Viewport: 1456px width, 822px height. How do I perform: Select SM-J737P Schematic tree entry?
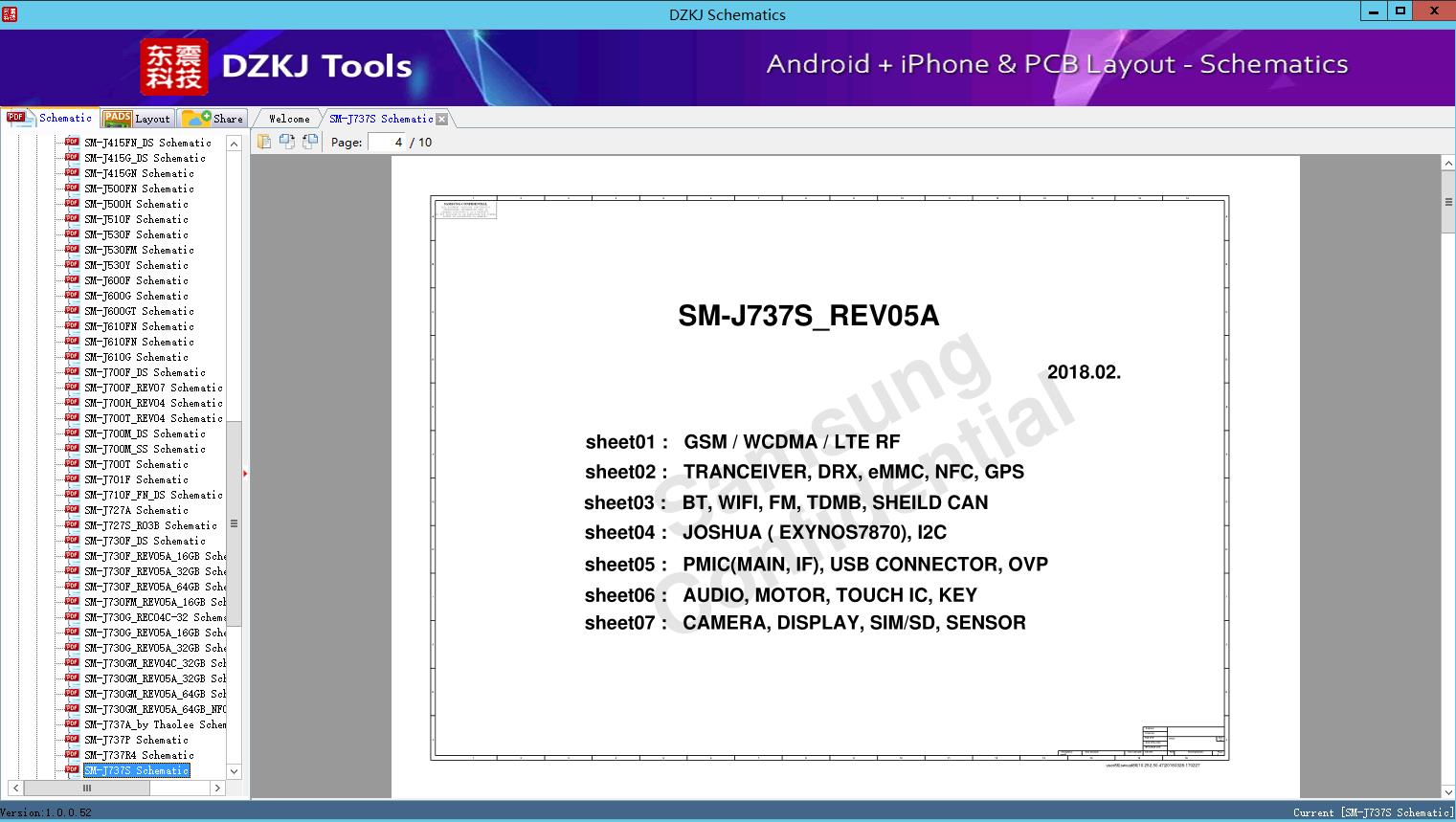(136, 740)
